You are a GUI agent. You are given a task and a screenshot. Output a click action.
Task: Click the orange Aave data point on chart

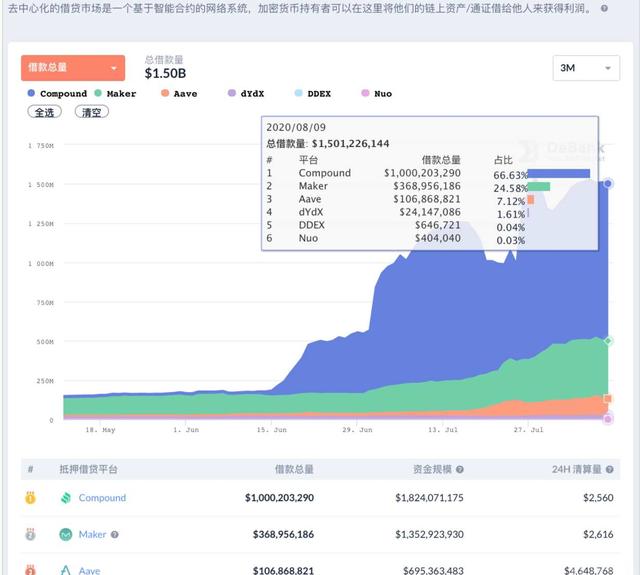coord(608,399)
